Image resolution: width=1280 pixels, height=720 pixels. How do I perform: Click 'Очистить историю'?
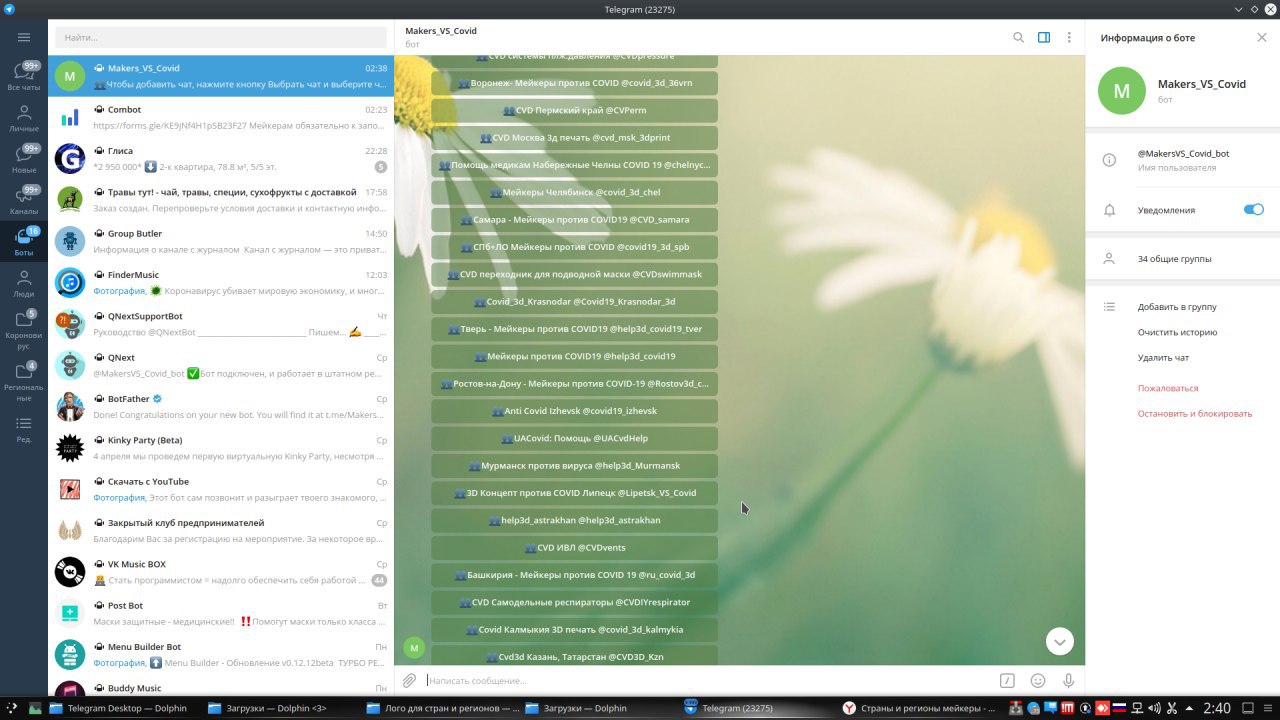pyautogui.click(x=1177, y=332)
